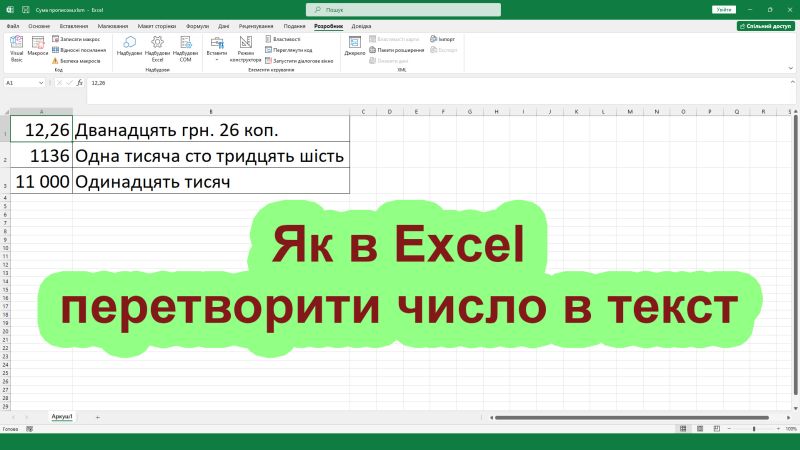This screenshot has width=800, height=450.
Task: Switch to the Дані tab
Action: [x=223, y=26]
